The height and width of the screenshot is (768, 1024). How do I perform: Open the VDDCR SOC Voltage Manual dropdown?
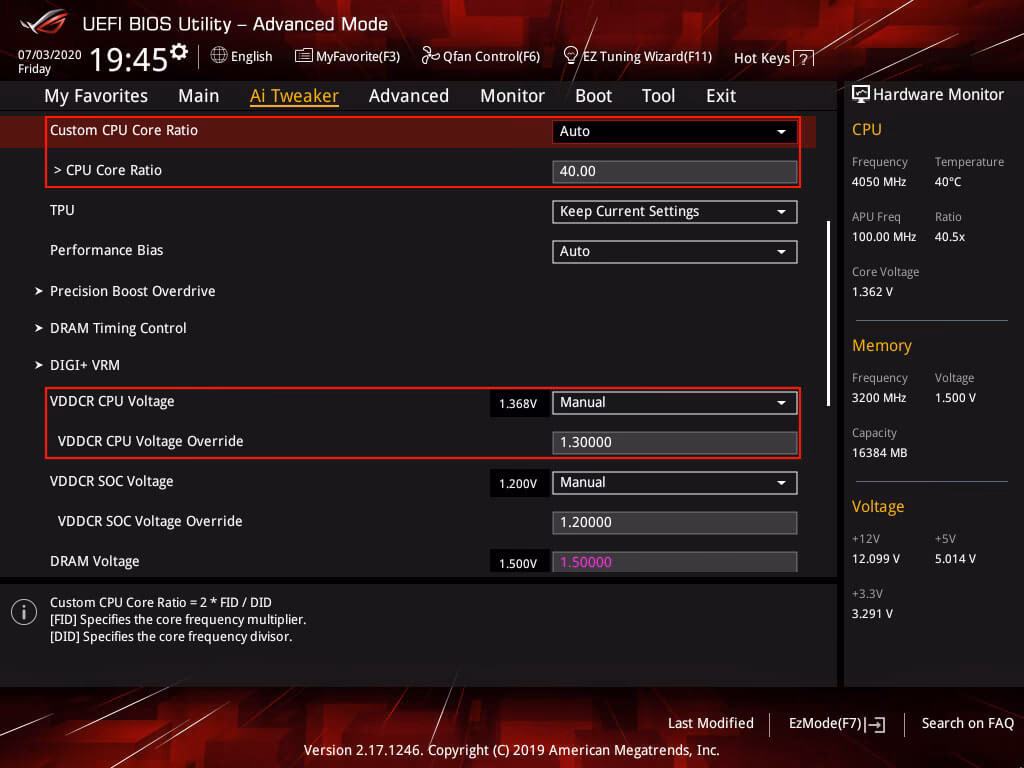675,483
